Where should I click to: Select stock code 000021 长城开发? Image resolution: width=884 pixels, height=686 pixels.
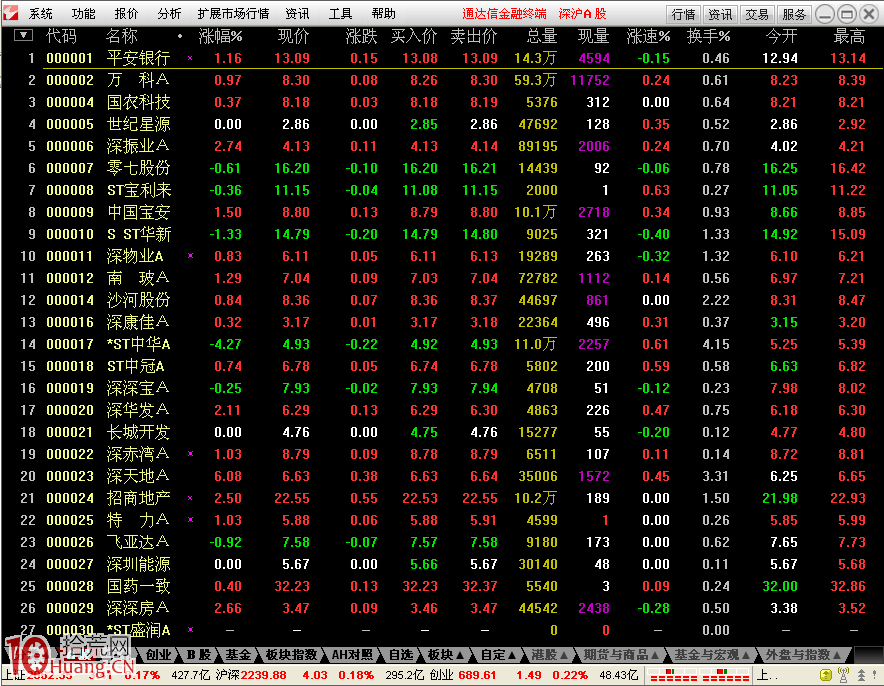(70, 432)
